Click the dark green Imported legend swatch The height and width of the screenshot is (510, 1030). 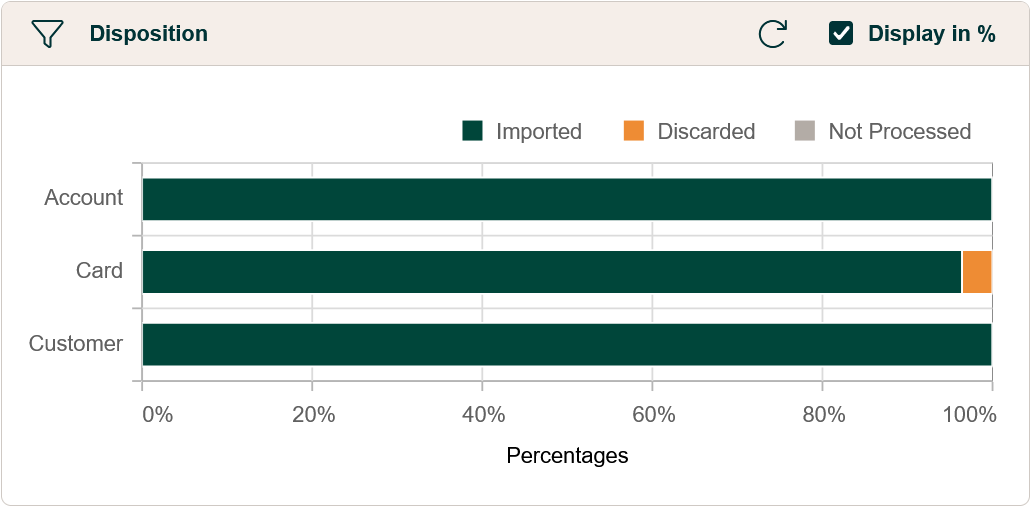(473, 131)
